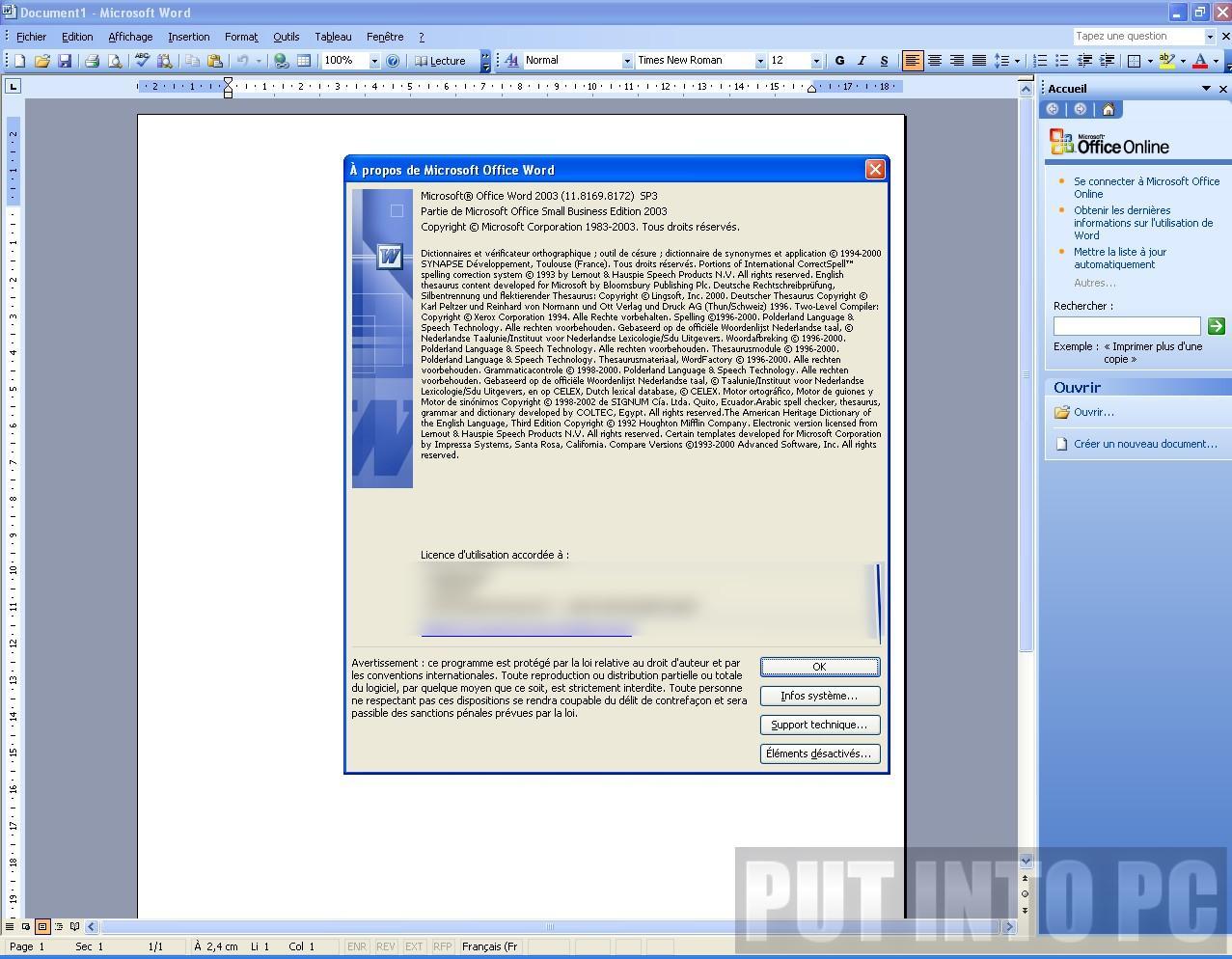The image size is (1232, 959).
Task: Click Créer un nouveau document link
Action: (1145, 444)
